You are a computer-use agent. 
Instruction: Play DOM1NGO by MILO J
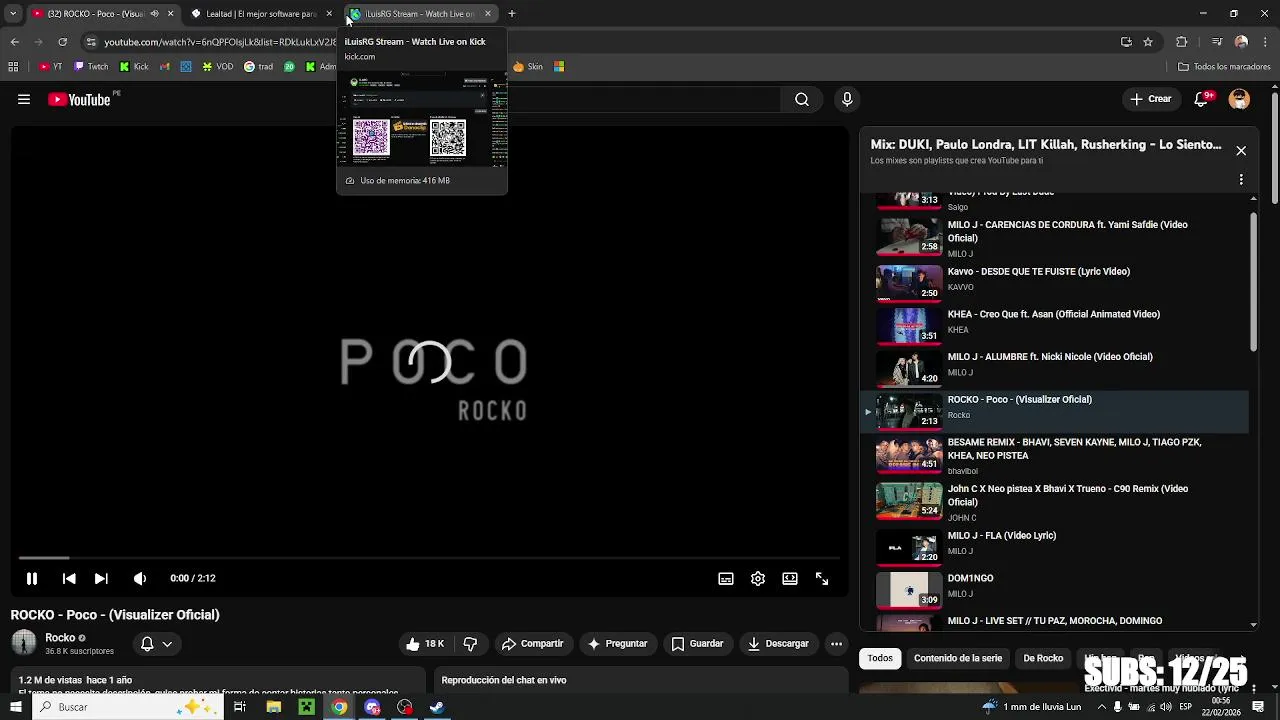click(x=1055, y=589)
